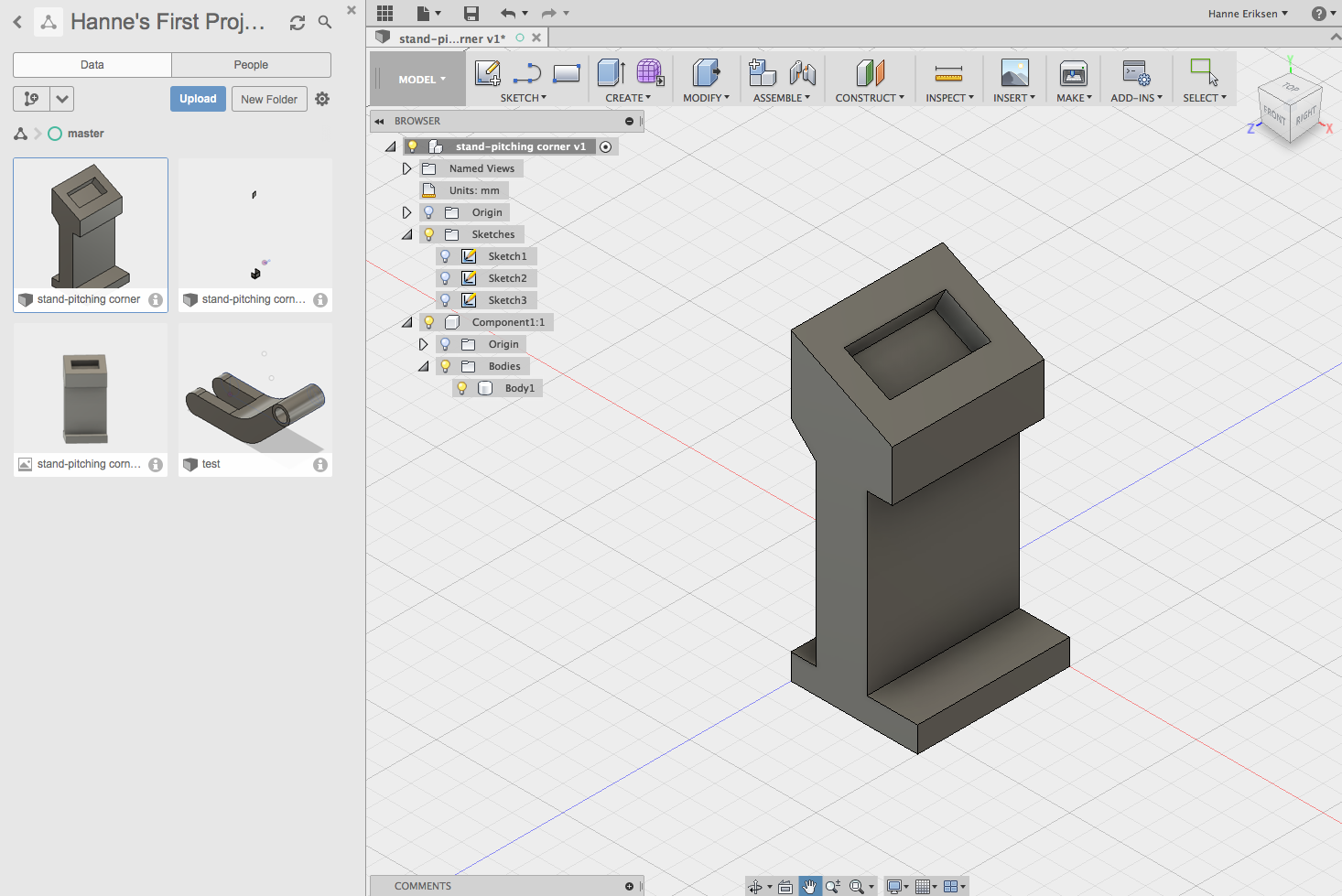Toggle visibility of stand-pitching corner v1 root

pyautogui.click(x=413, y=146)
